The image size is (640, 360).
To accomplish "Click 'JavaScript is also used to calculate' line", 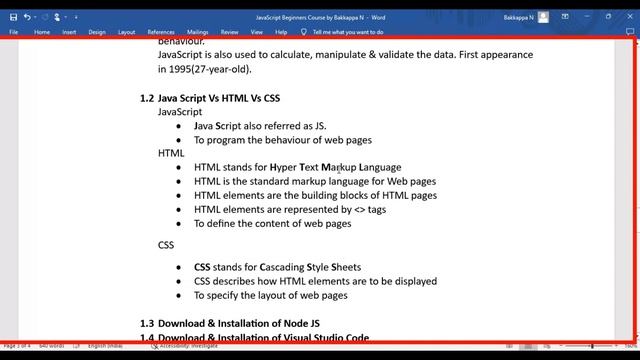I will [345, 55].
